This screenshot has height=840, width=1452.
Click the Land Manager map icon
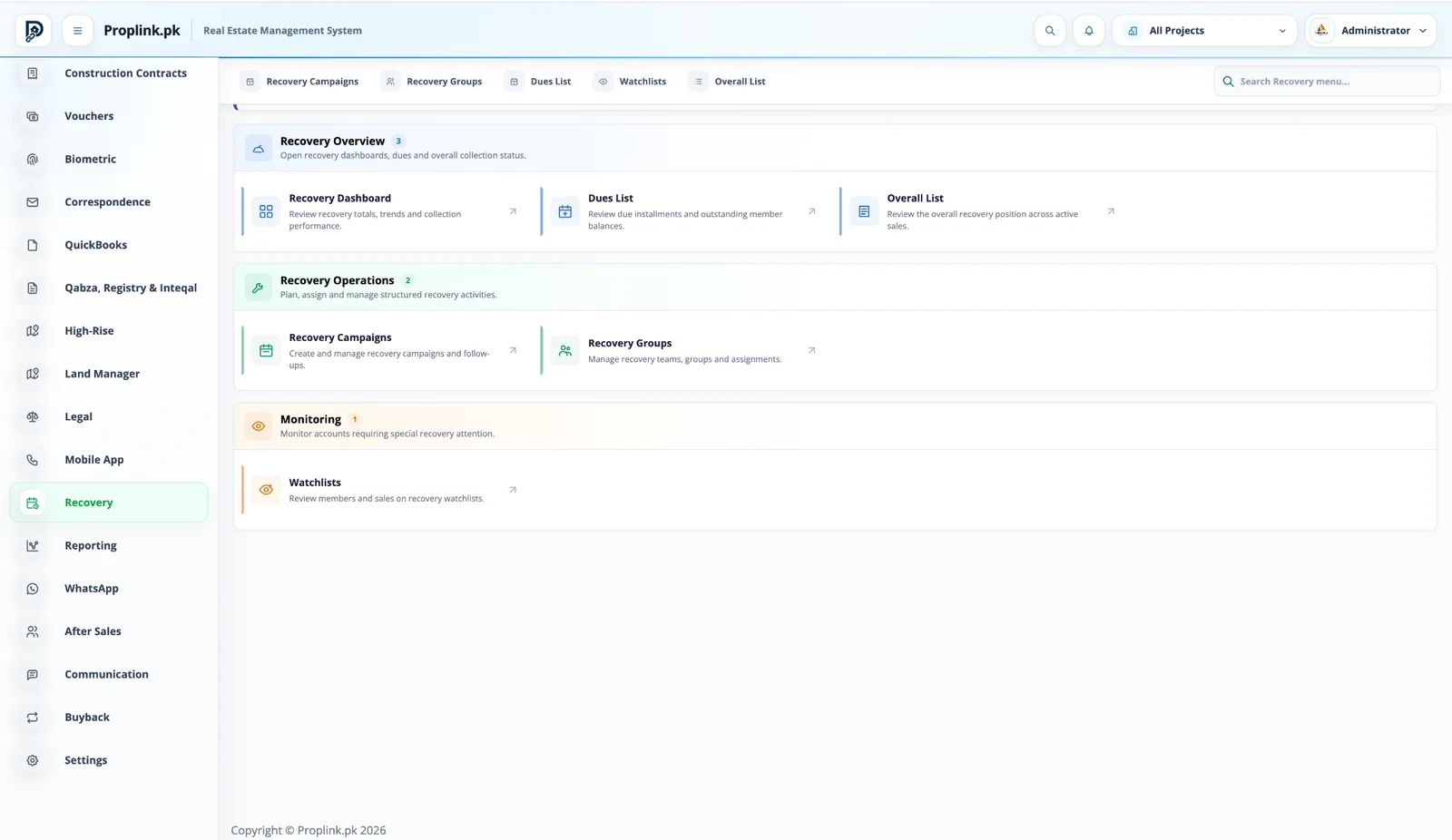33,374
